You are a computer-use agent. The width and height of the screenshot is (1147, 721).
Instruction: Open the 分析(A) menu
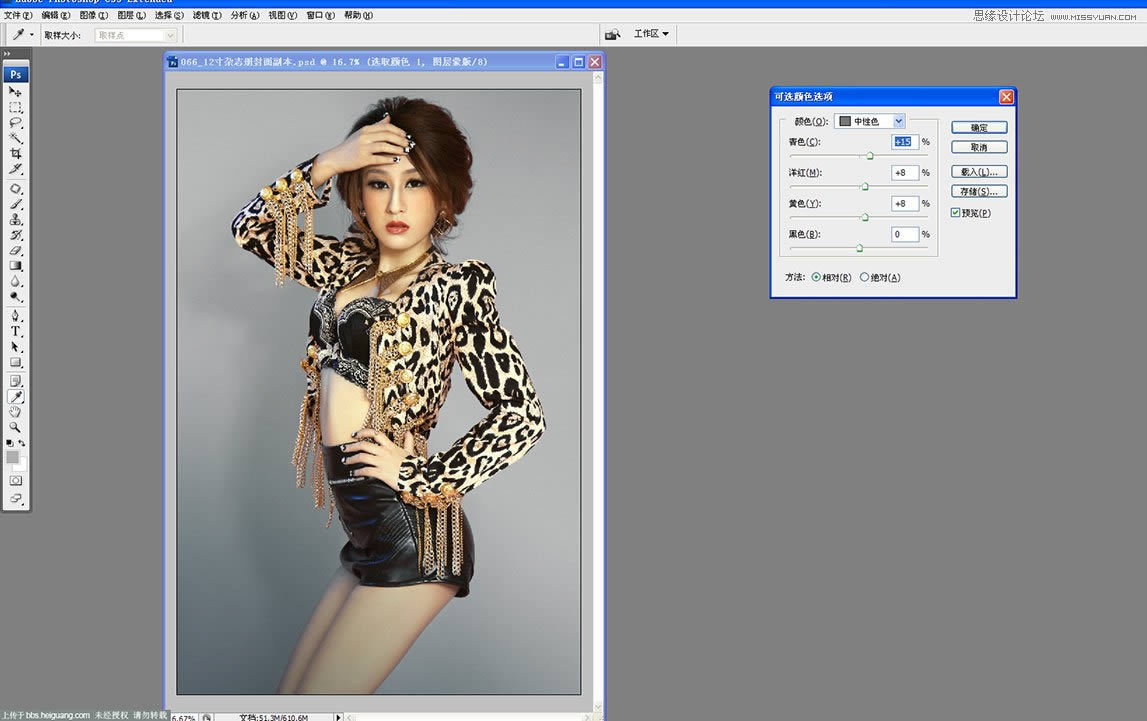click(244, 15)
